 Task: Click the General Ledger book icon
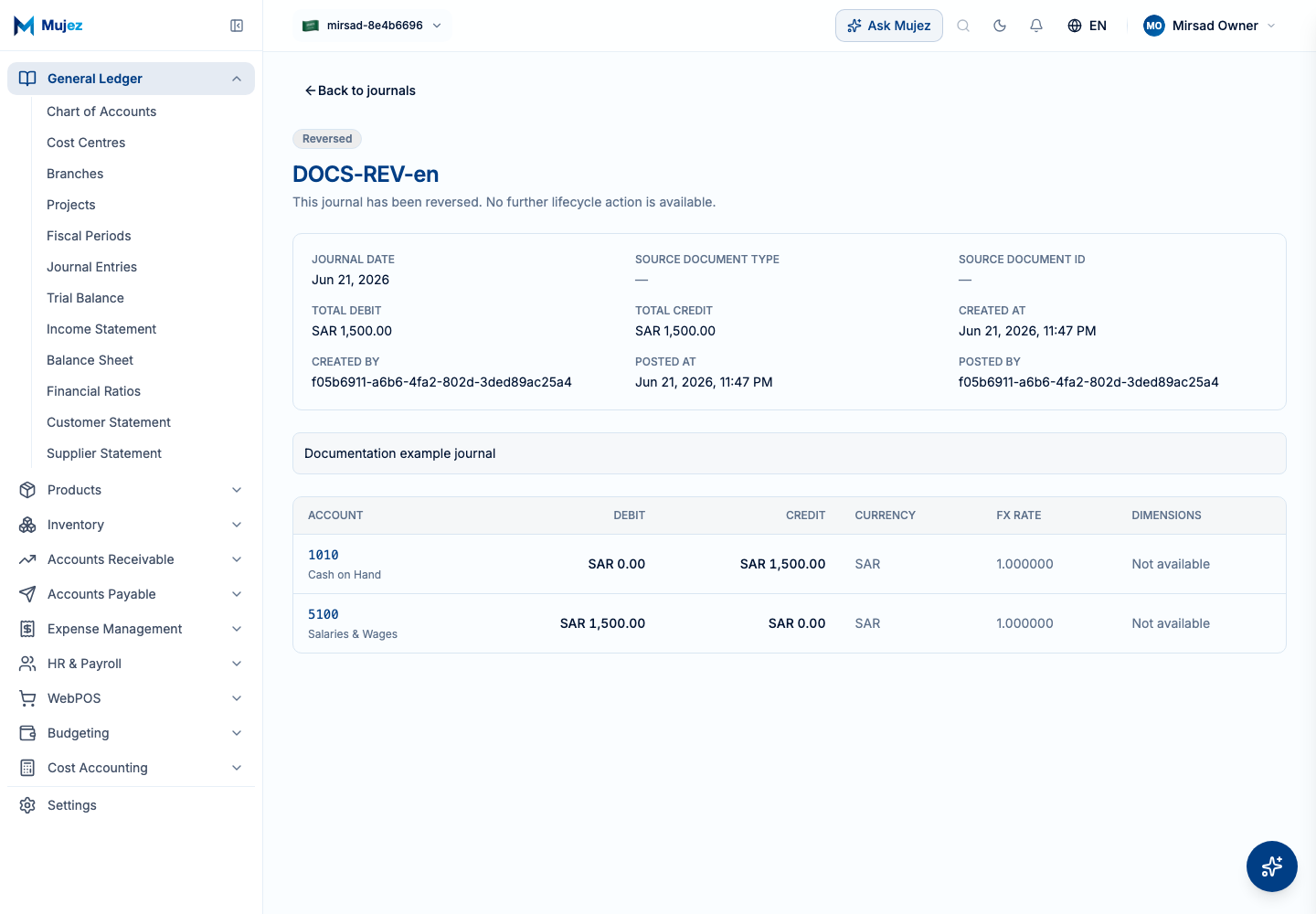tap(27, 79)
